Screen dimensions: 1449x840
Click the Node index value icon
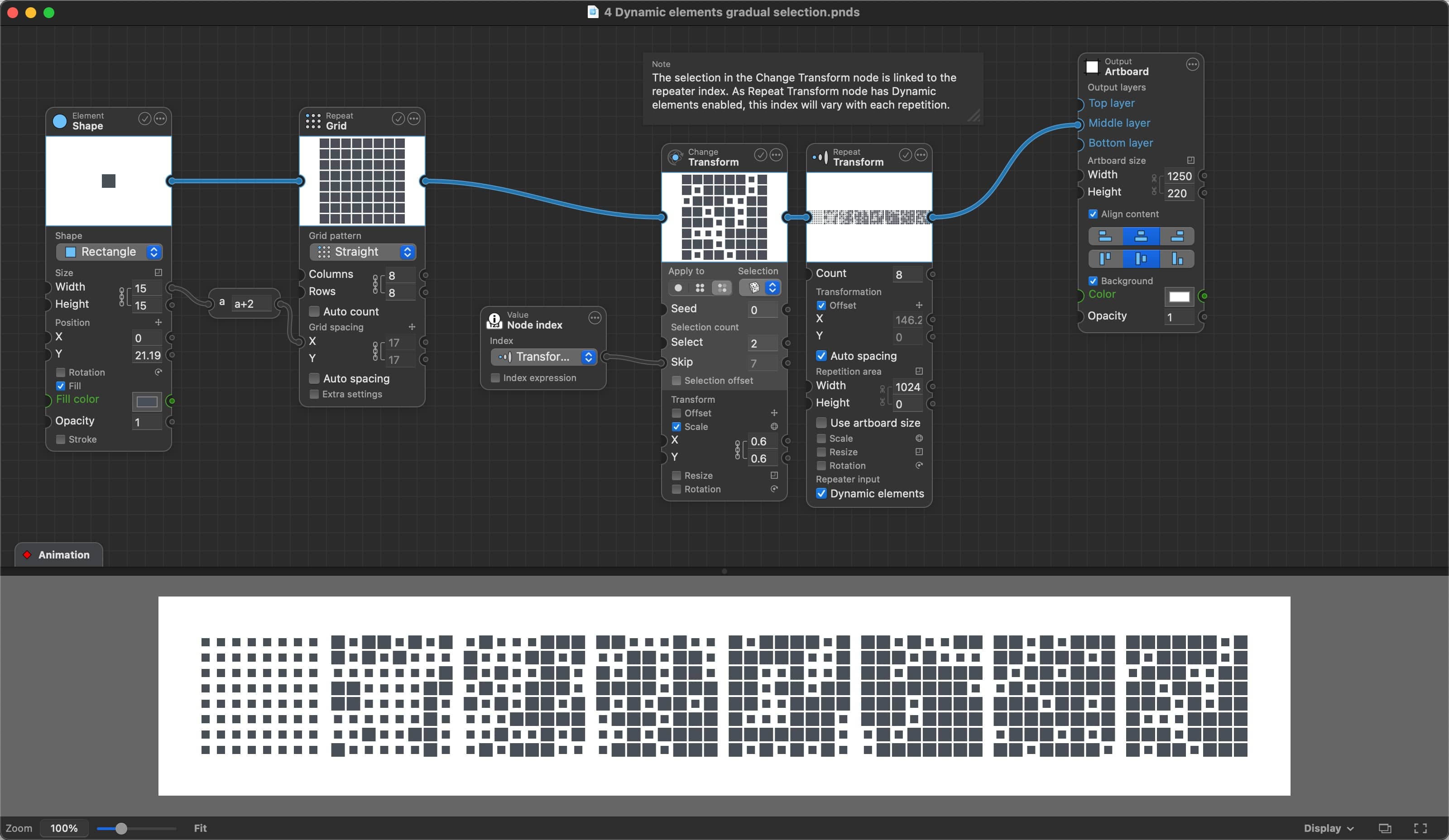point(494,320)
